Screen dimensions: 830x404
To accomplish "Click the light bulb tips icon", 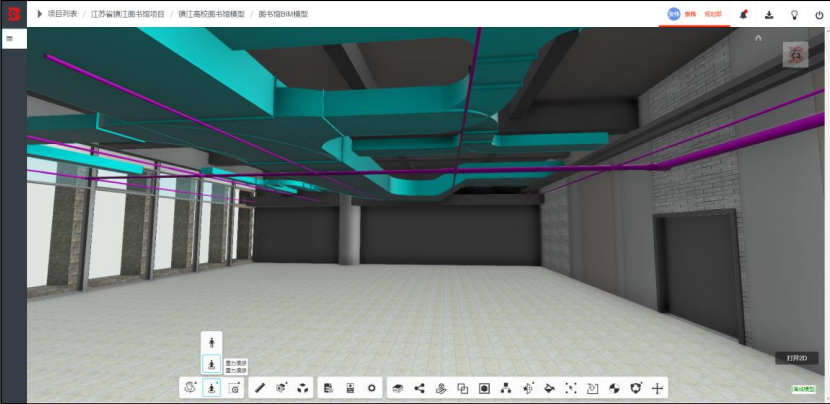I will pyautogui.click(x=794, y=15).
